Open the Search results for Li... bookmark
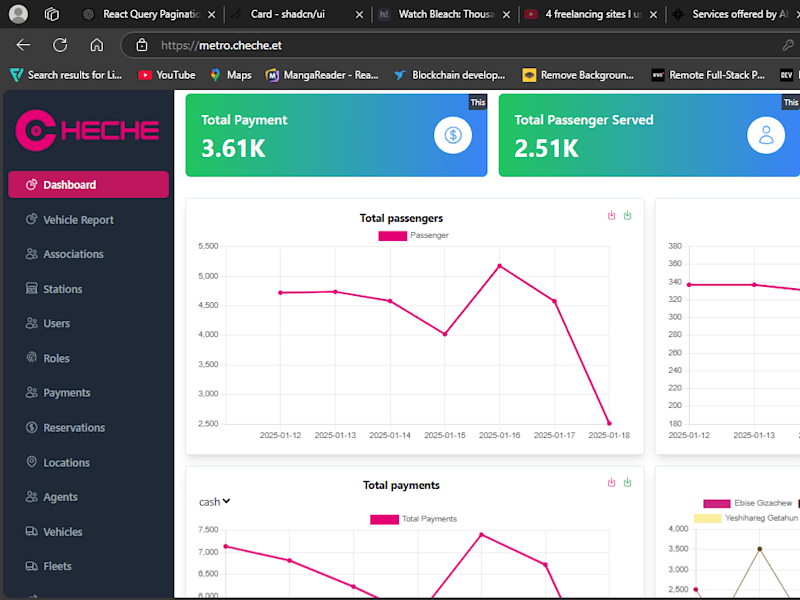The height and width of the screenshot is (600, 800). [x=66, y=75]
